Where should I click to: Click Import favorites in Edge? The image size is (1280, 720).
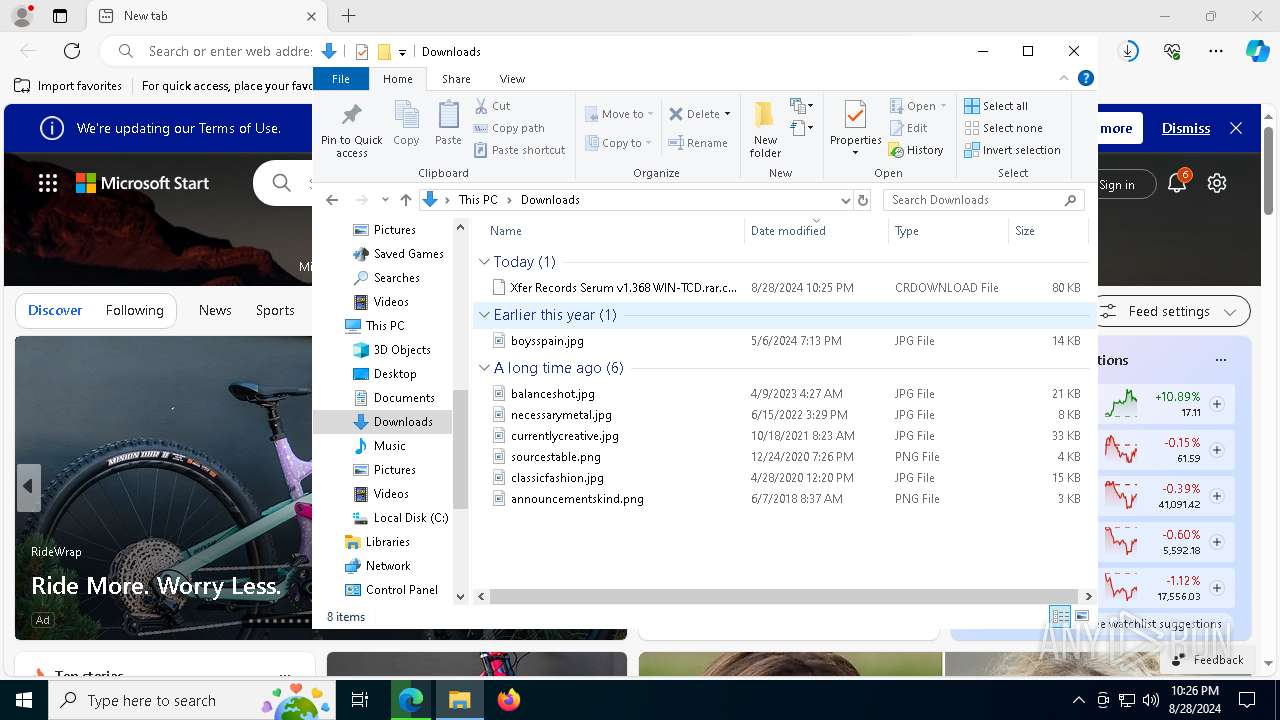[x=69, y=86]
